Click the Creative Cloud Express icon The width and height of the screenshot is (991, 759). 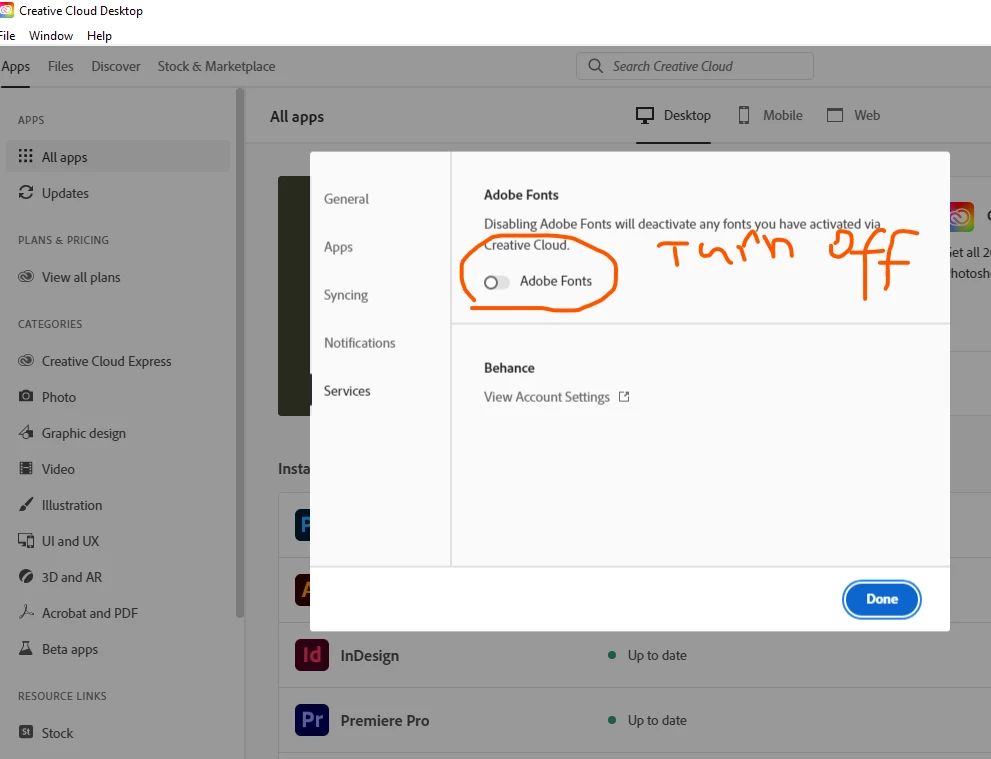[x=25, y=360]
